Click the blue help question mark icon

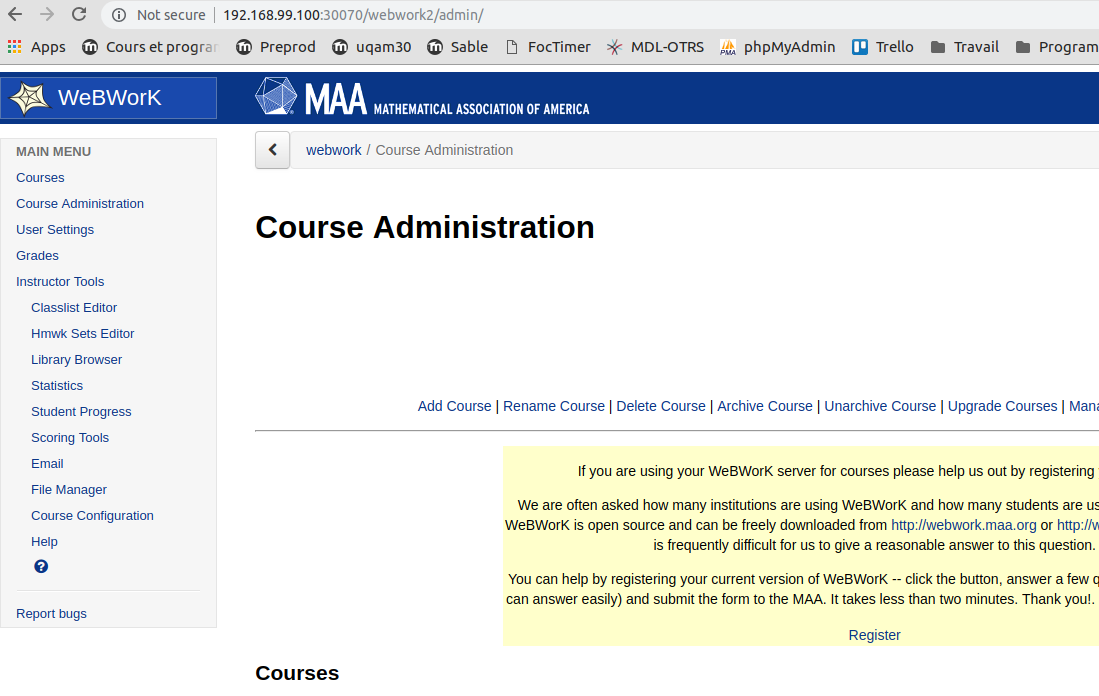pos(41,566)
